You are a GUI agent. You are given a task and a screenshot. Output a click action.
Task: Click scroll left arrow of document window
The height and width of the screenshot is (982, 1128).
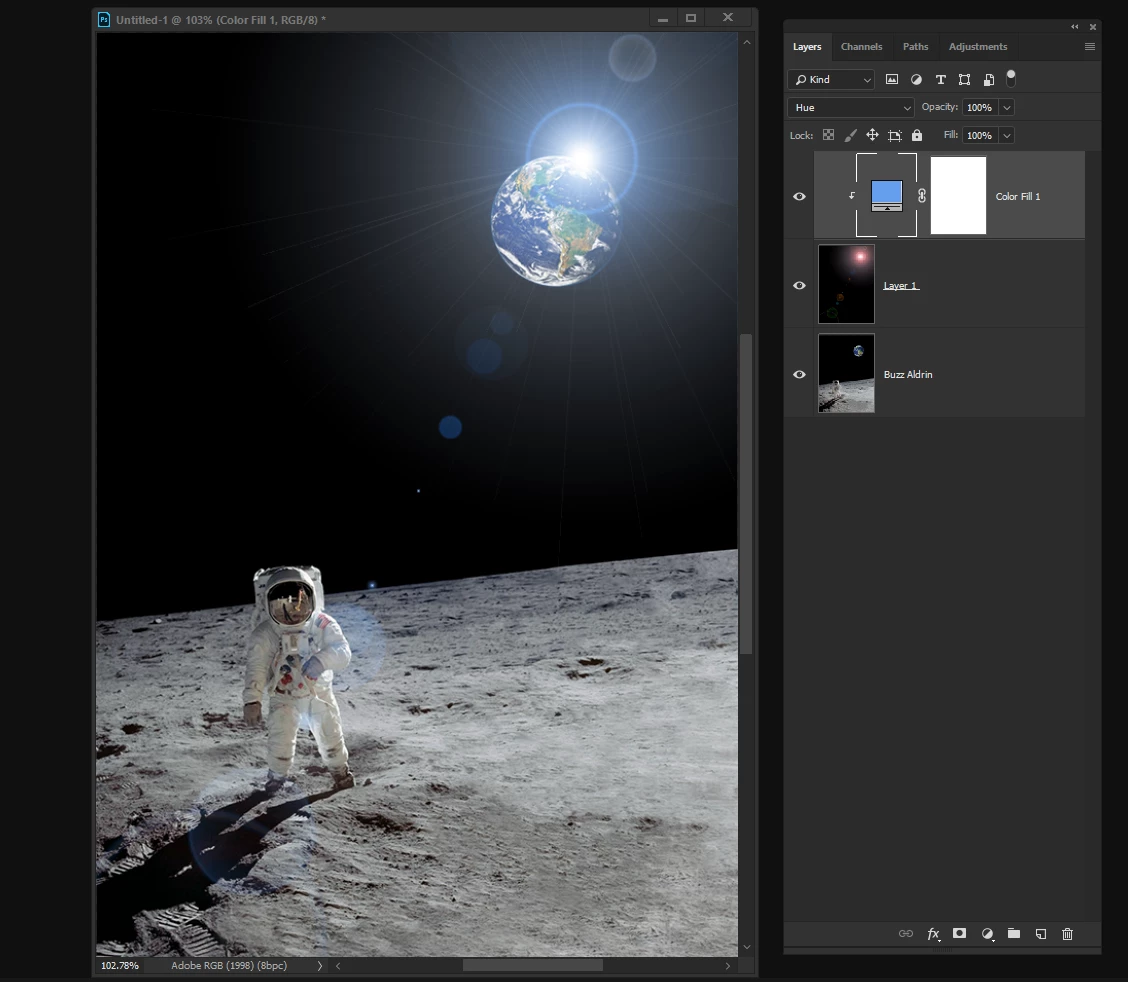338,965
